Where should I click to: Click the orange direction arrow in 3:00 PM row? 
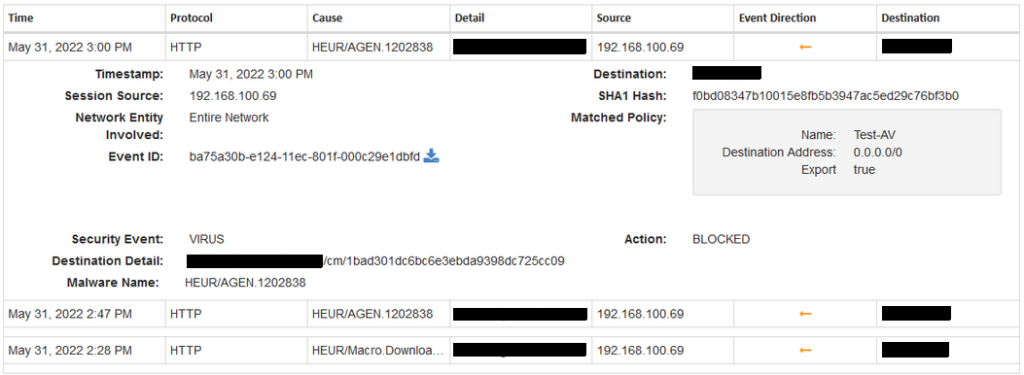[x=805, y=47]
